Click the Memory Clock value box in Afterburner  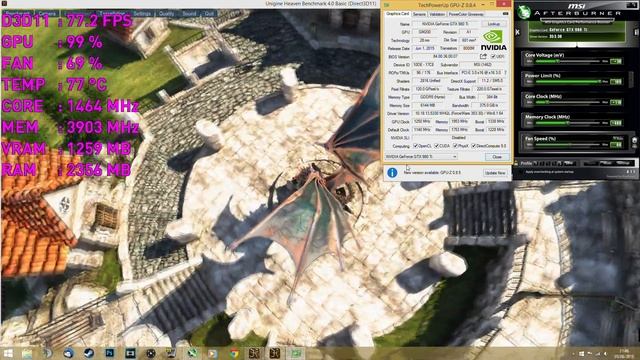click(616, 123)
